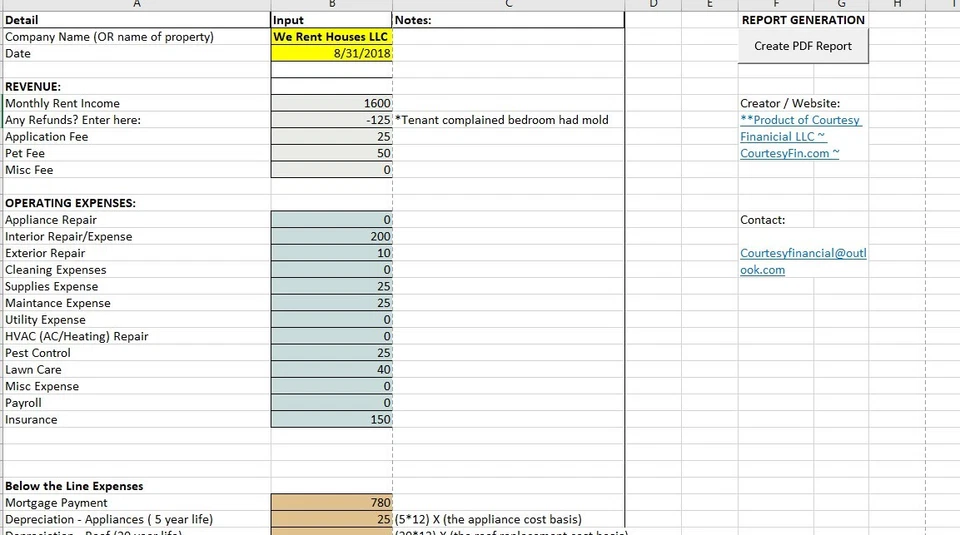This screenshot has width=960, height=535.
Task: Click the Application Fee label
Action: (47, 137)
